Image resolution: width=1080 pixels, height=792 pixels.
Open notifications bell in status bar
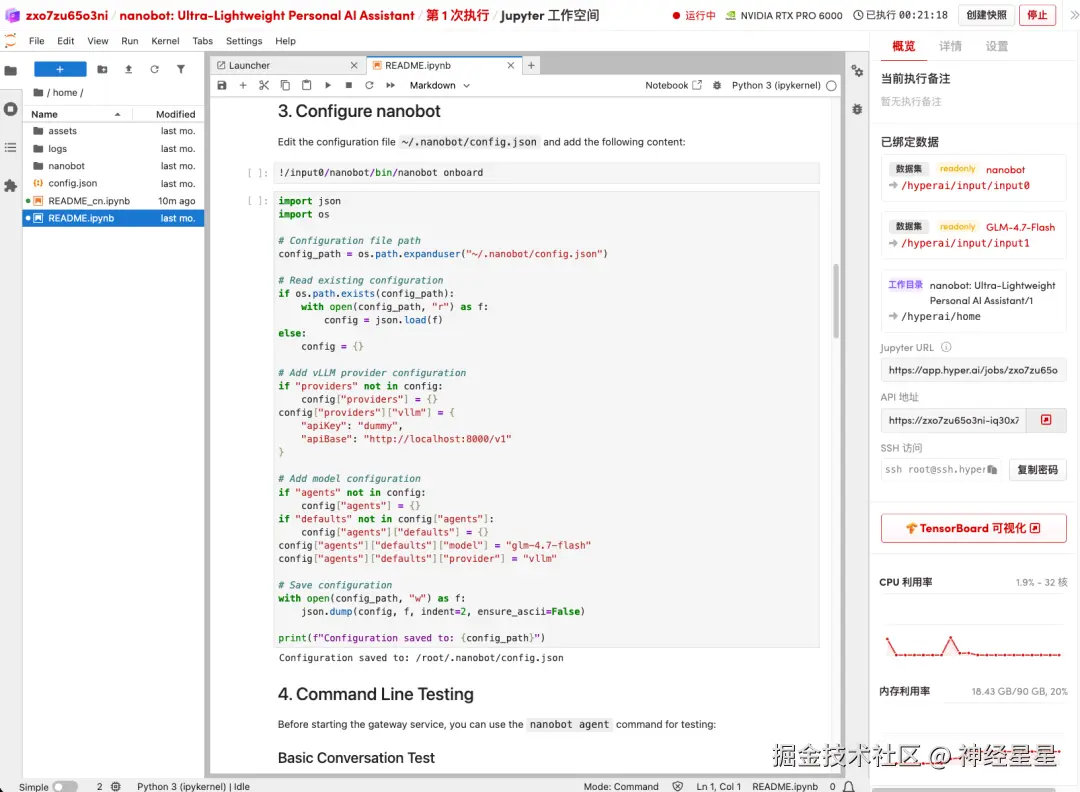tap(849, 786)
